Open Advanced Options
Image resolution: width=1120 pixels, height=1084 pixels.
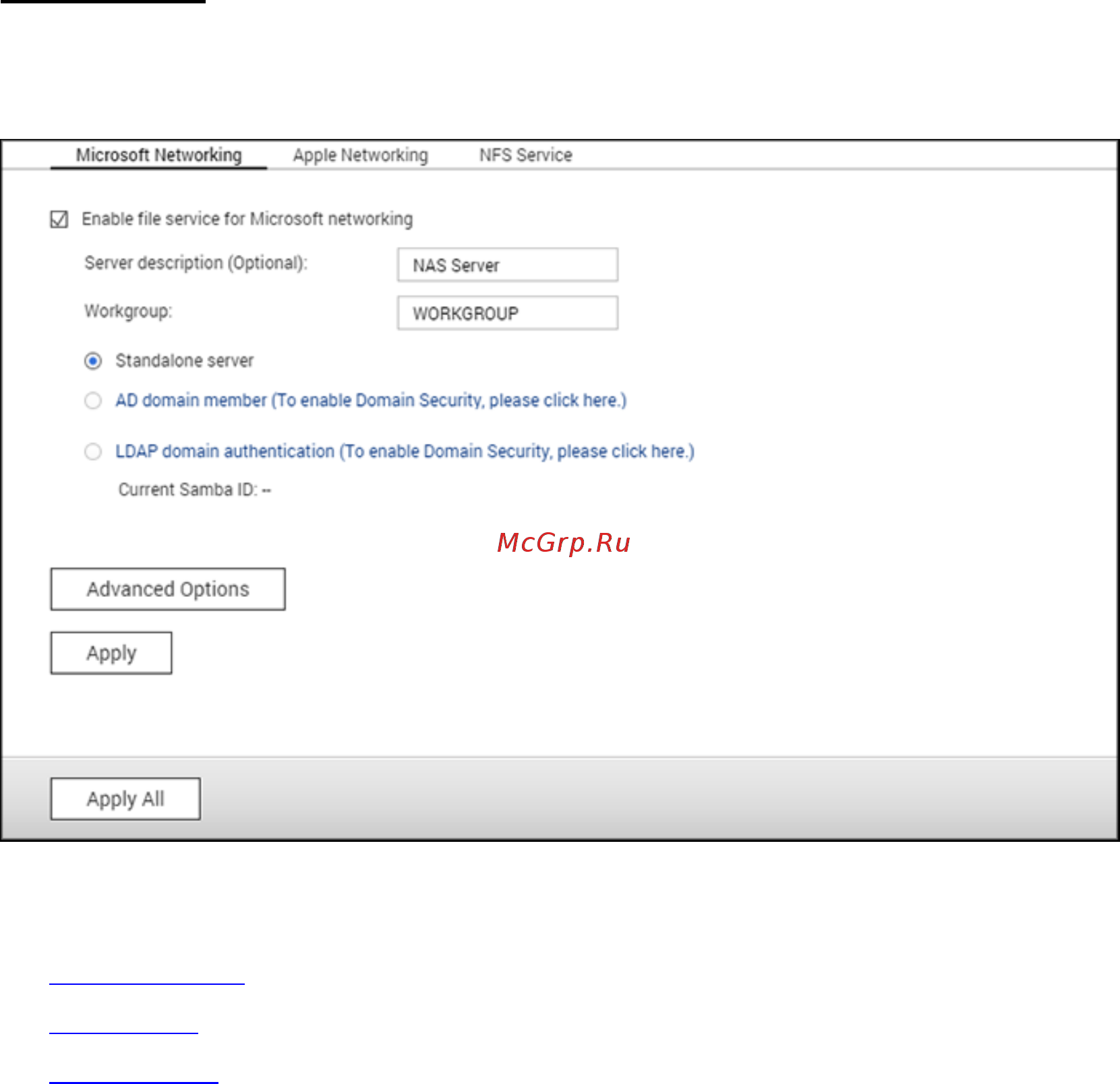[x=168, y=589]
